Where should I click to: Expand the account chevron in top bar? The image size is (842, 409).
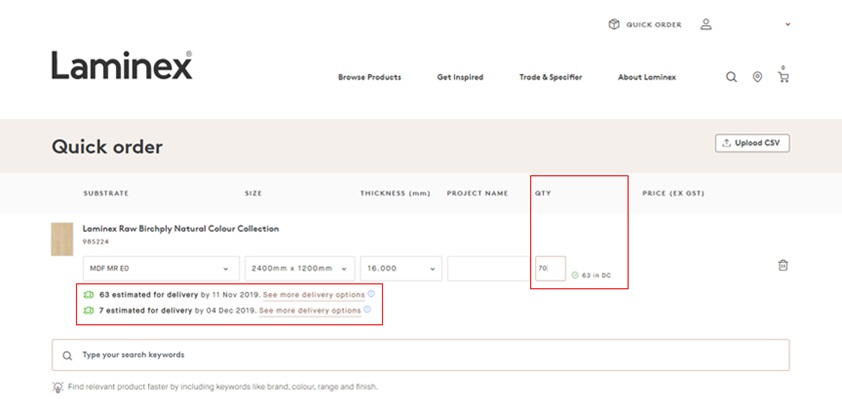787,24
